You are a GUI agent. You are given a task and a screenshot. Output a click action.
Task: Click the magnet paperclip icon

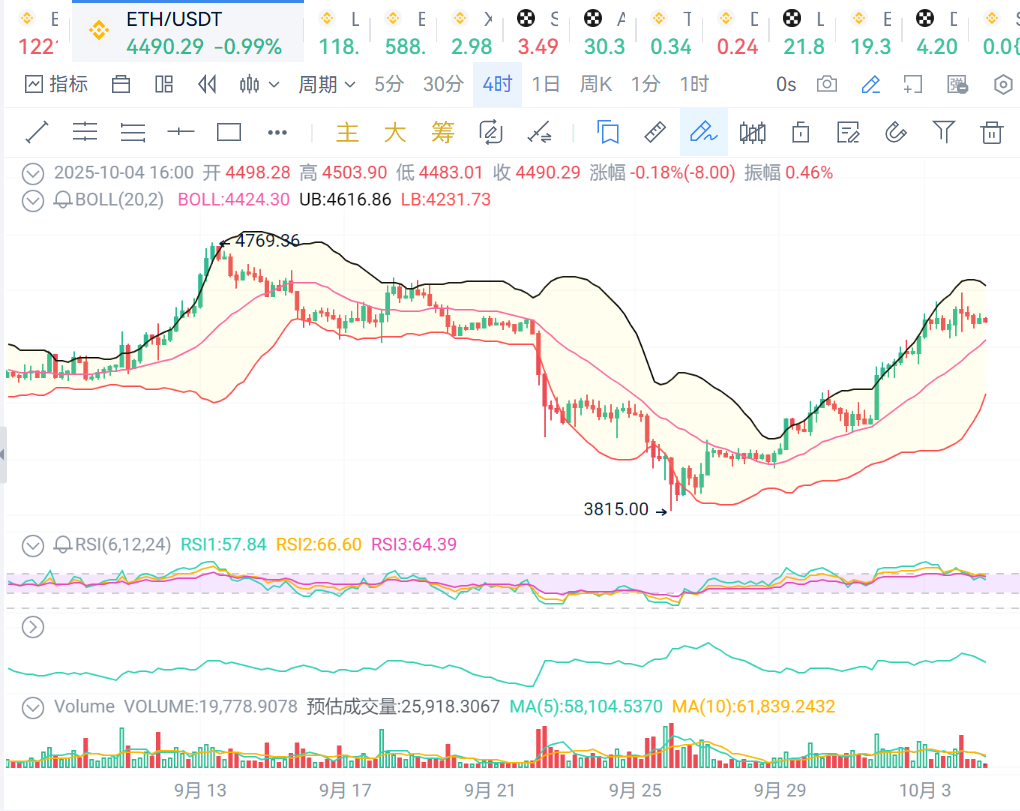click(896, 133)
